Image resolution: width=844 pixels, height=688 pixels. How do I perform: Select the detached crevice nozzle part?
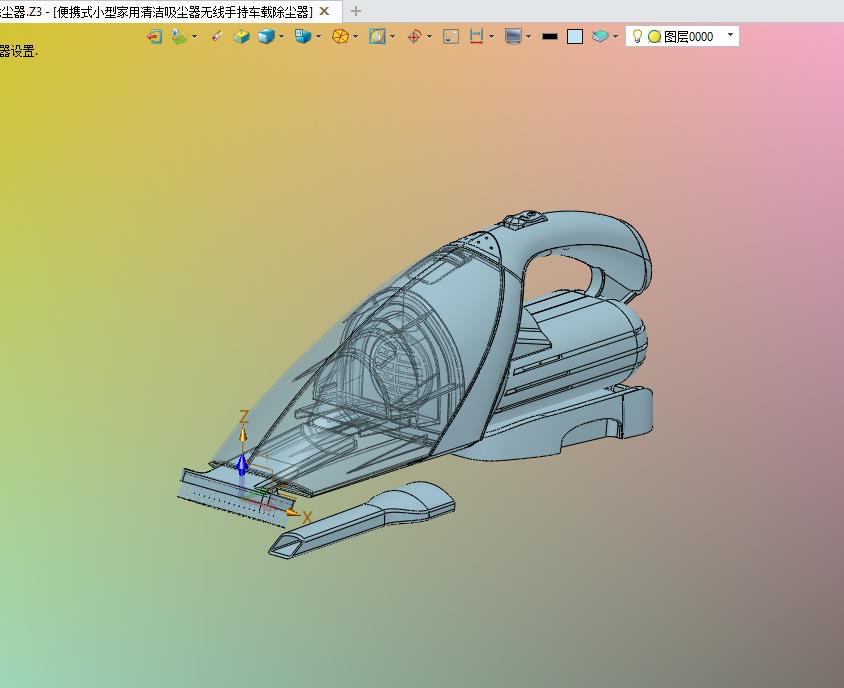tap(362, 519)
